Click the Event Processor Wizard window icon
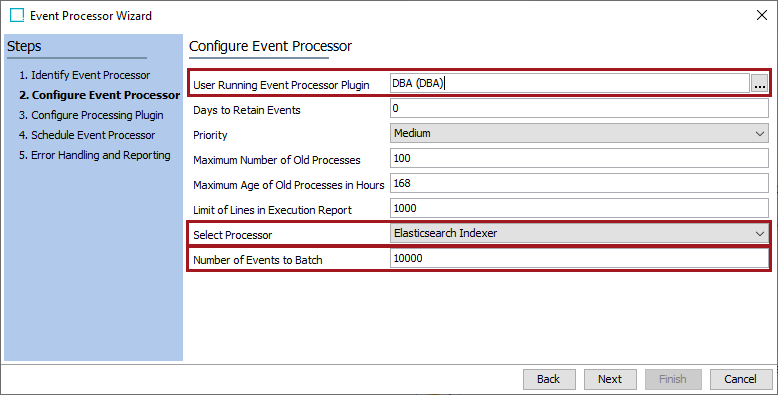 pyautogui.click(x=17, y=15)
